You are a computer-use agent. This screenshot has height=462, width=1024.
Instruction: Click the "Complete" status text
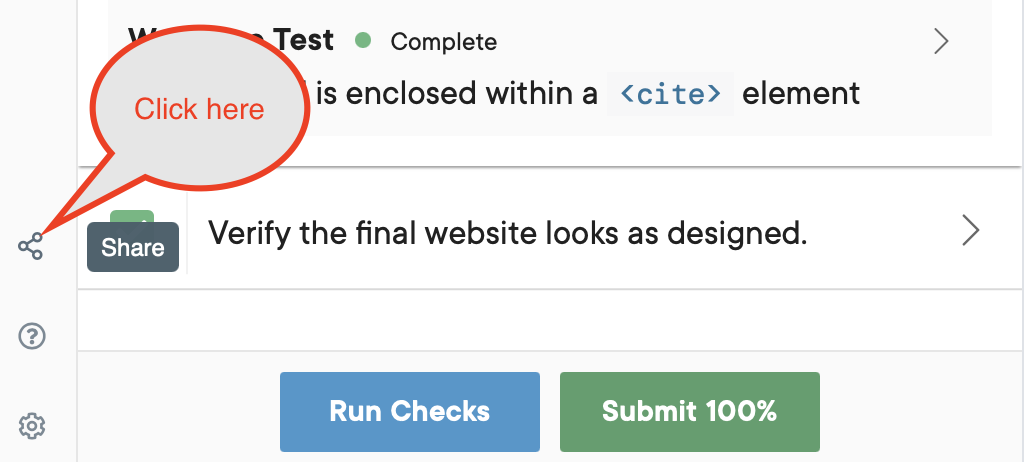point(443,41)
